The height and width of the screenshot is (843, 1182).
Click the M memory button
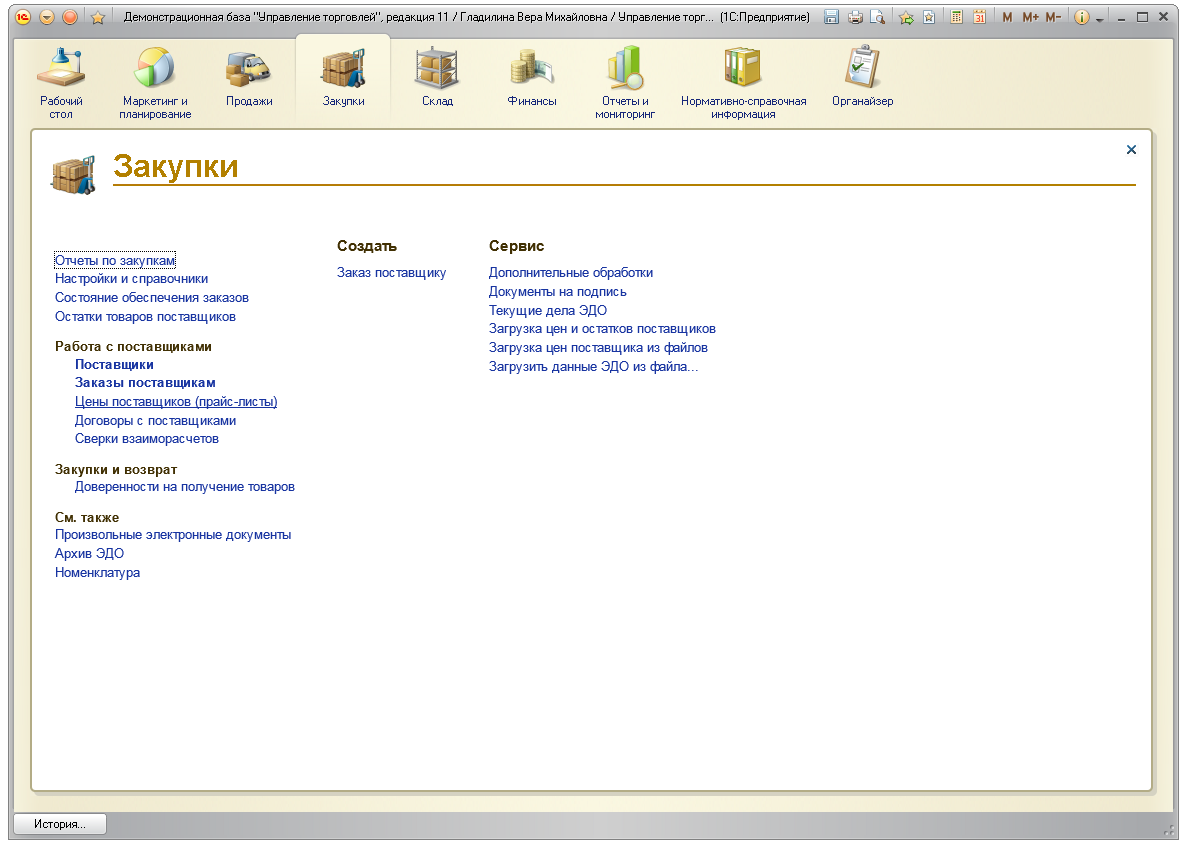click(x=1007, y=17)
